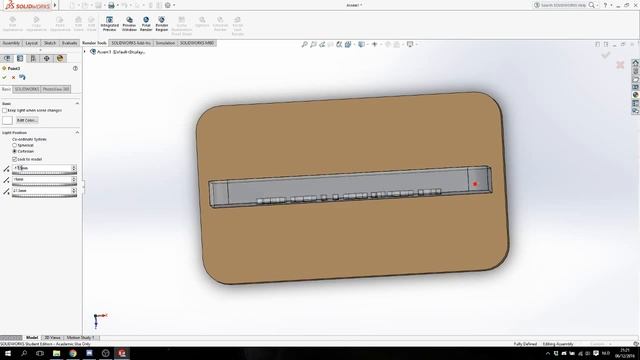The width and height of the screenshot is (640, 360).
Task: Toggle Keep light when scene changes checkbox
Action: (4, 111)
